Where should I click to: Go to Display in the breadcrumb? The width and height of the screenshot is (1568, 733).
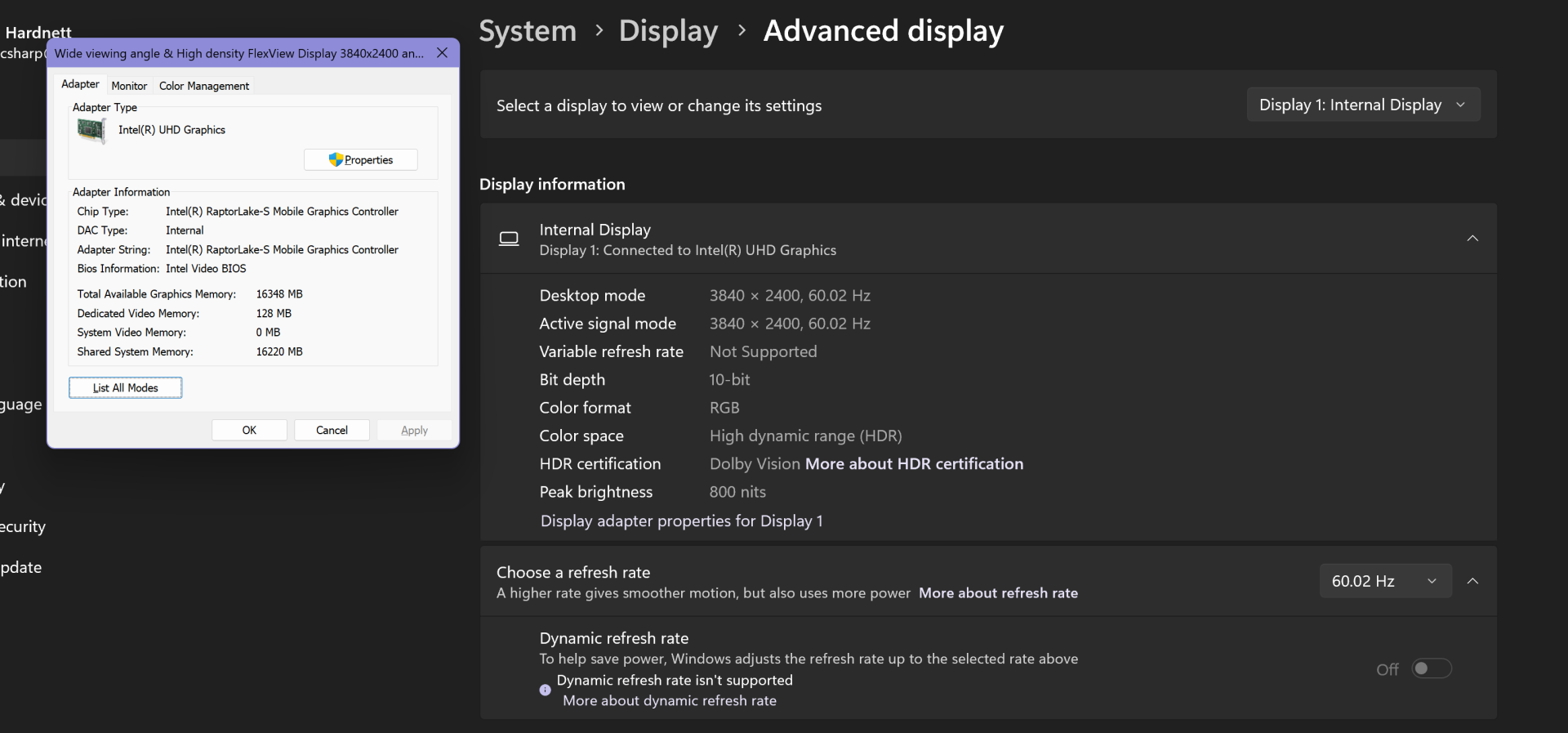pos(668,31)
